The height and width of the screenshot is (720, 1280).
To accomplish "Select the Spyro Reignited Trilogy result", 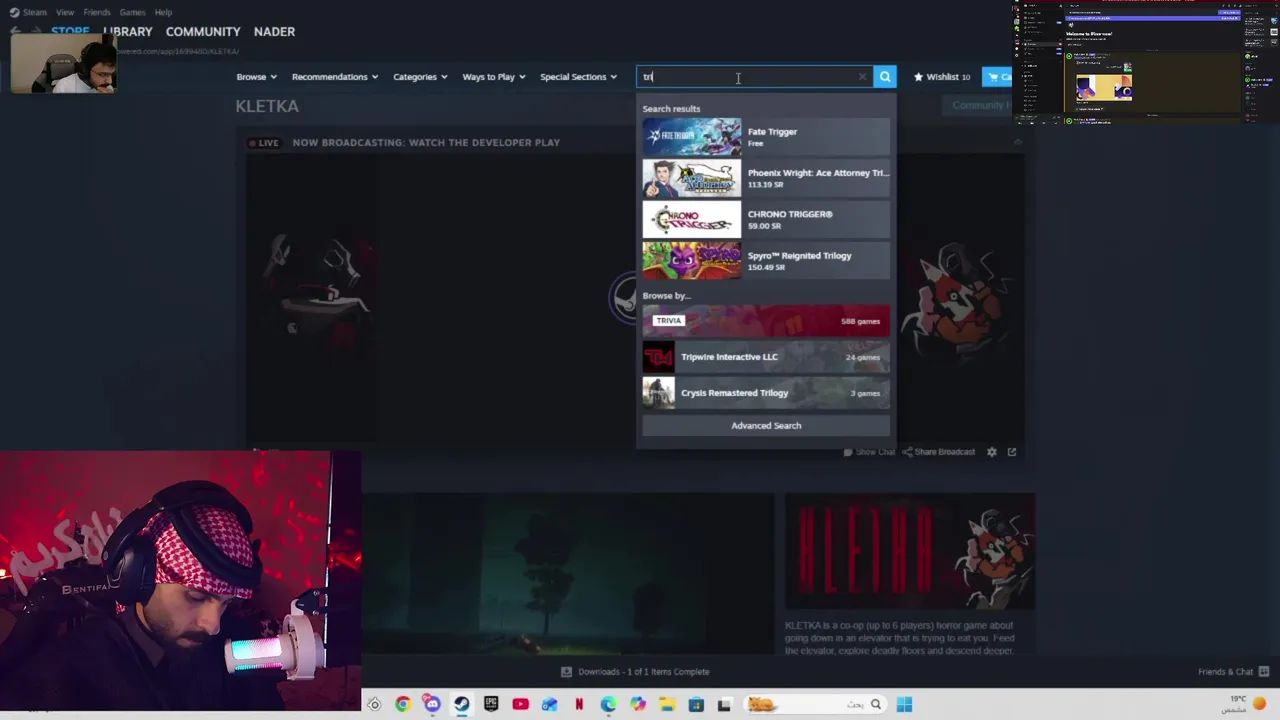I will point(766,261).
